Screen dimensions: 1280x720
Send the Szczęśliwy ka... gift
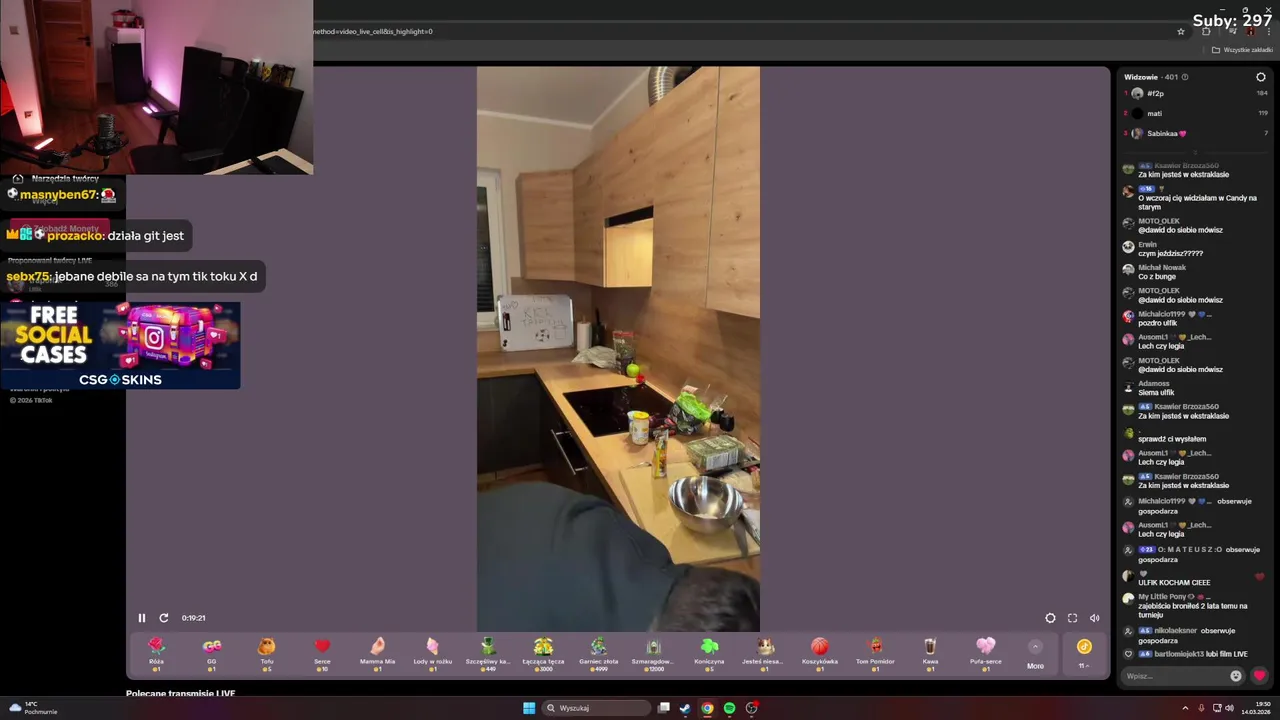[x=488, y=654]
